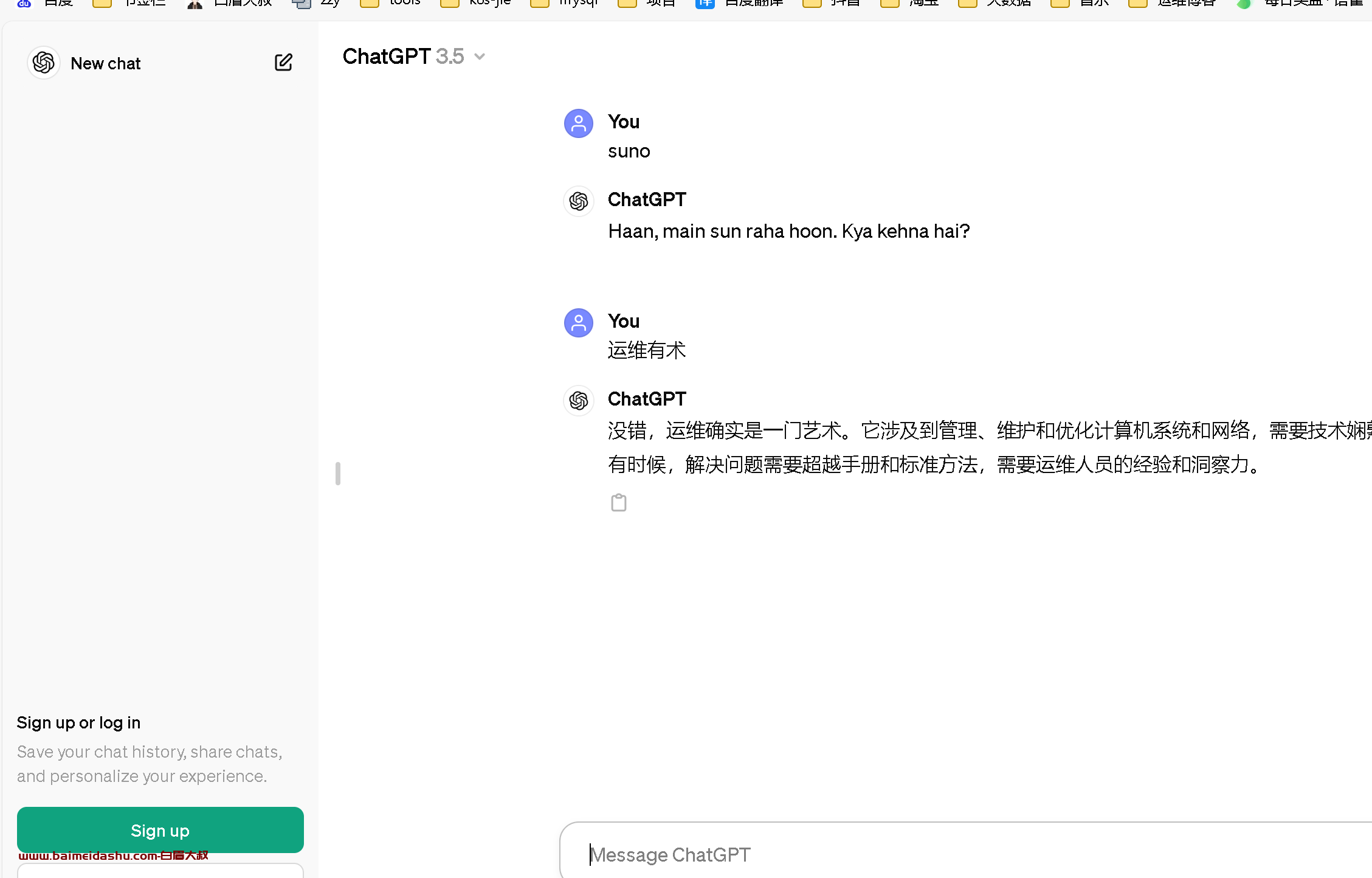Click the OpenAI logo beside New chat
Viewport: 1372px width, 878px height.
point(44,63)
